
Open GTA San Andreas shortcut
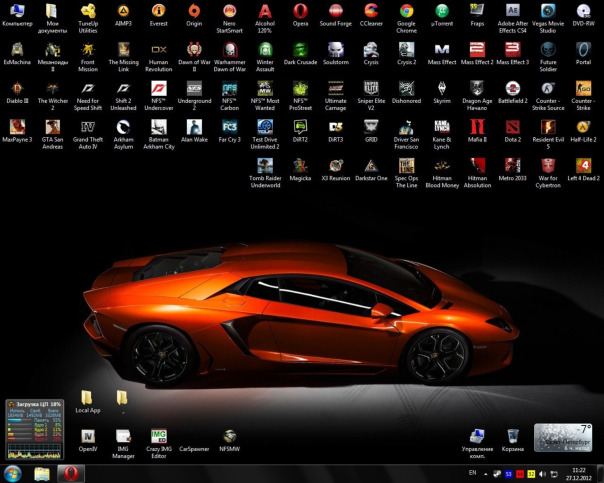click(52, 127)
